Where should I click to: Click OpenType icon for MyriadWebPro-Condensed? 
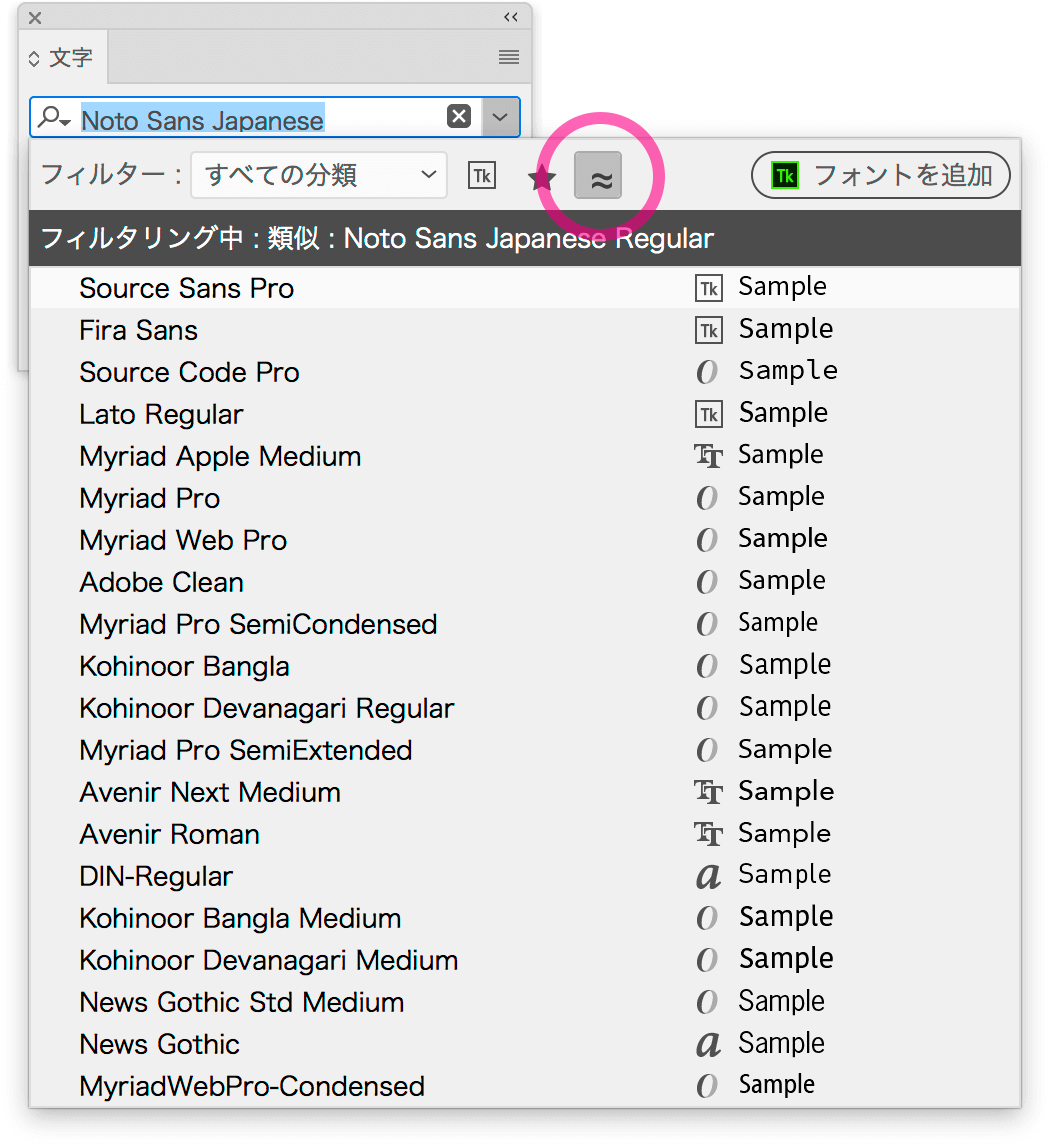(707, 1086)
